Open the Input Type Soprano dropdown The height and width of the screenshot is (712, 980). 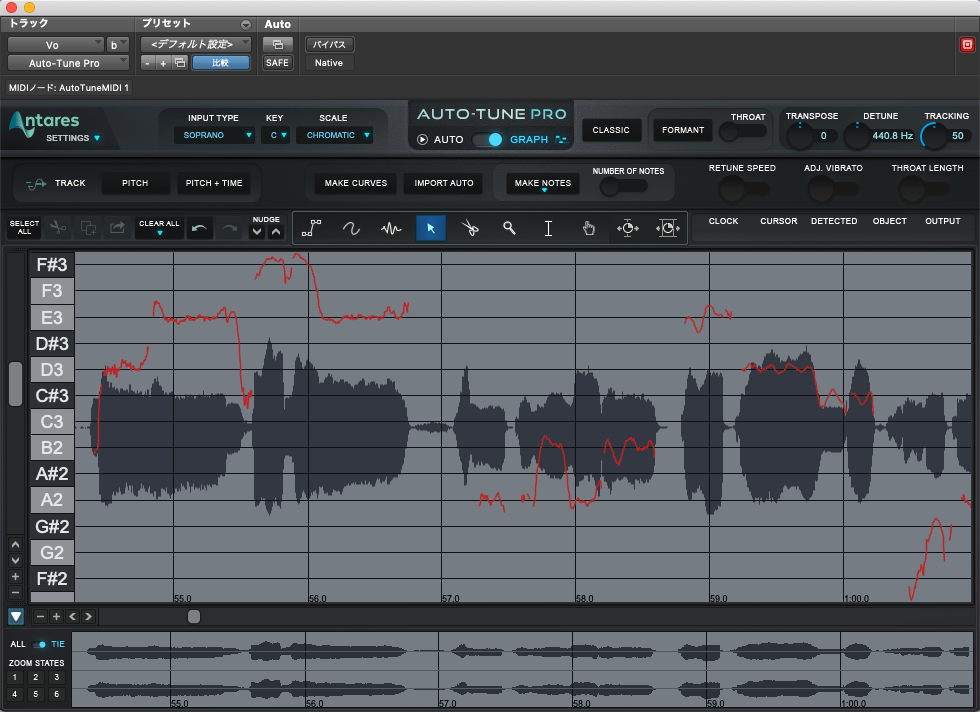coord(215,135)
